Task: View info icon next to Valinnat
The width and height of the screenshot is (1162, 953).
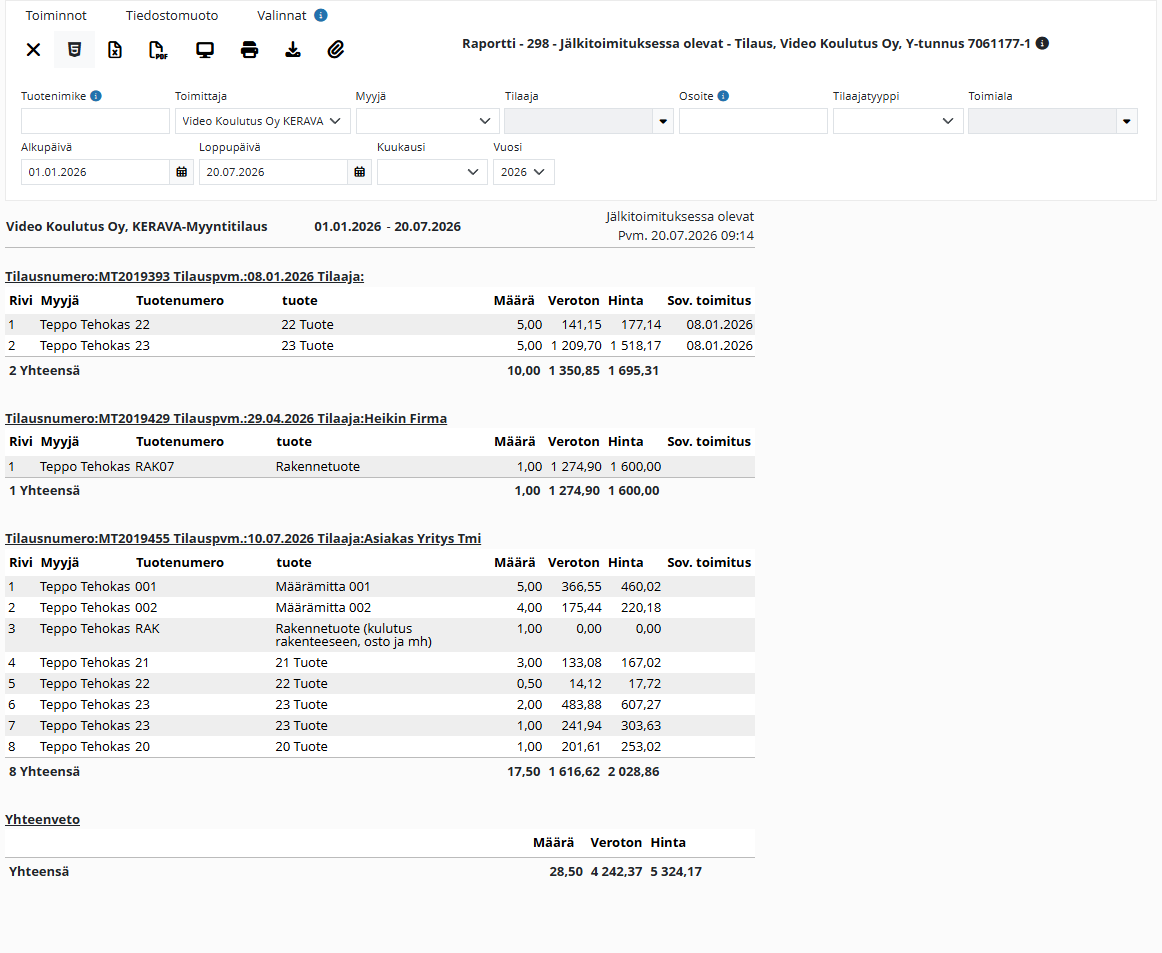Action: (x=321, y=15)
